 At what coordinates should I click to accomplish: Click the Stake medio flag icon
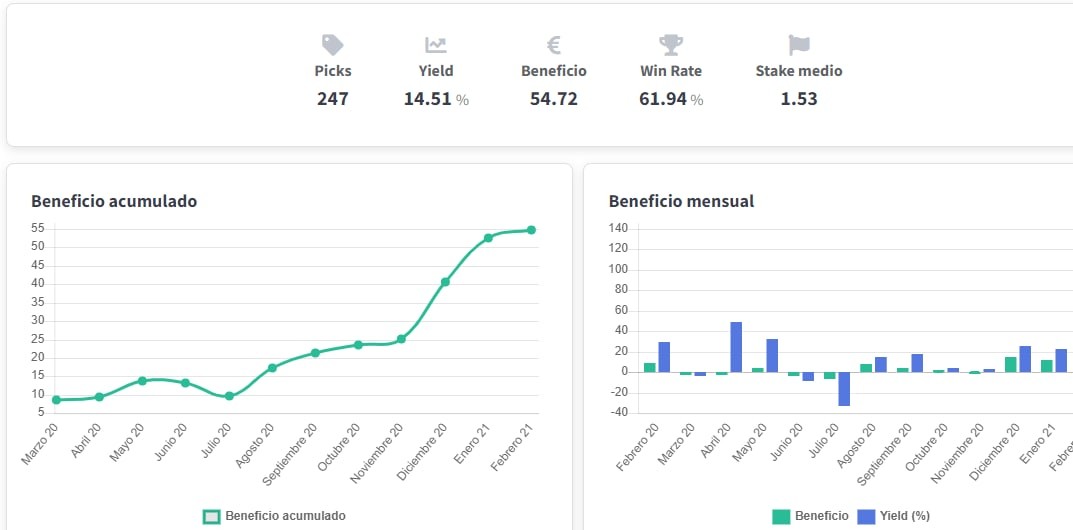799,45
